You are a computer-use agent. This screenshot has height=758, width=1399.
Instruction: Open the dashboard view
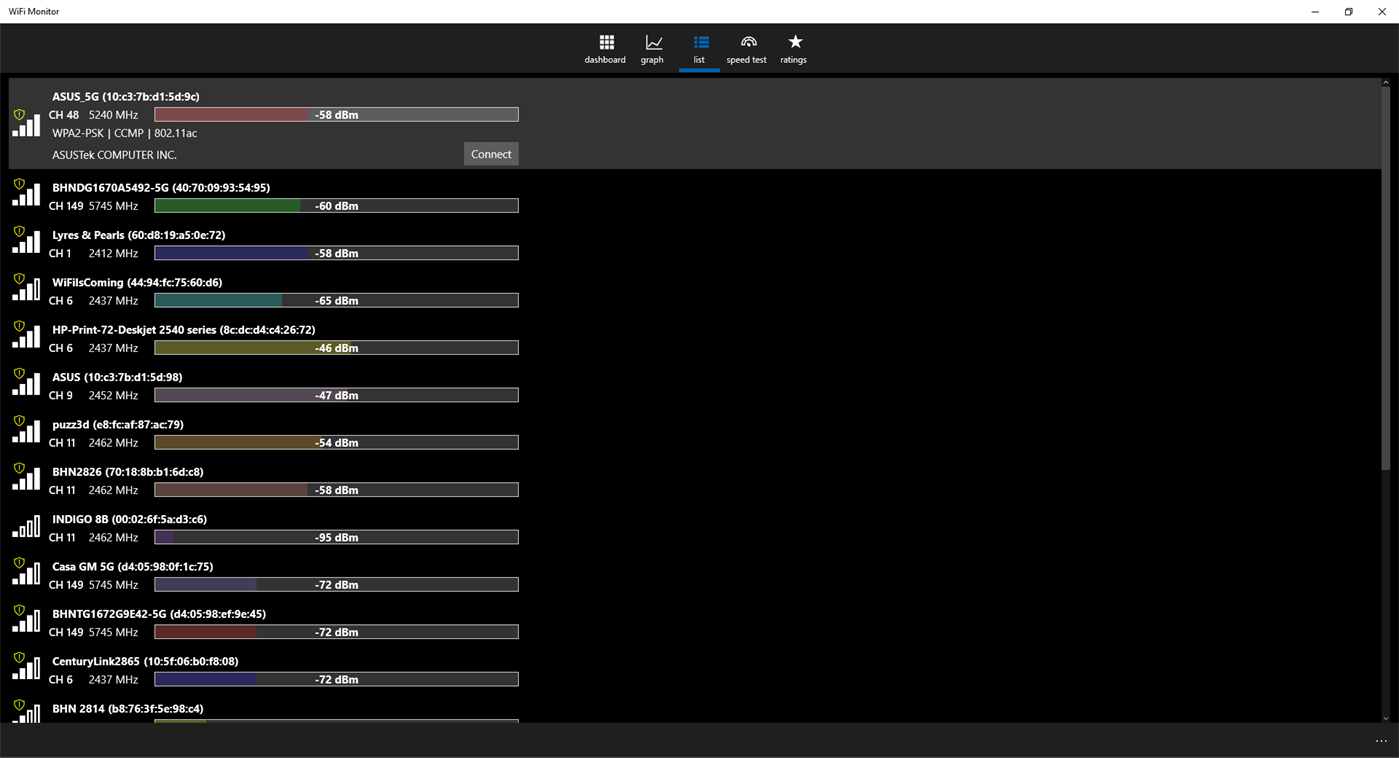[605, 48]
